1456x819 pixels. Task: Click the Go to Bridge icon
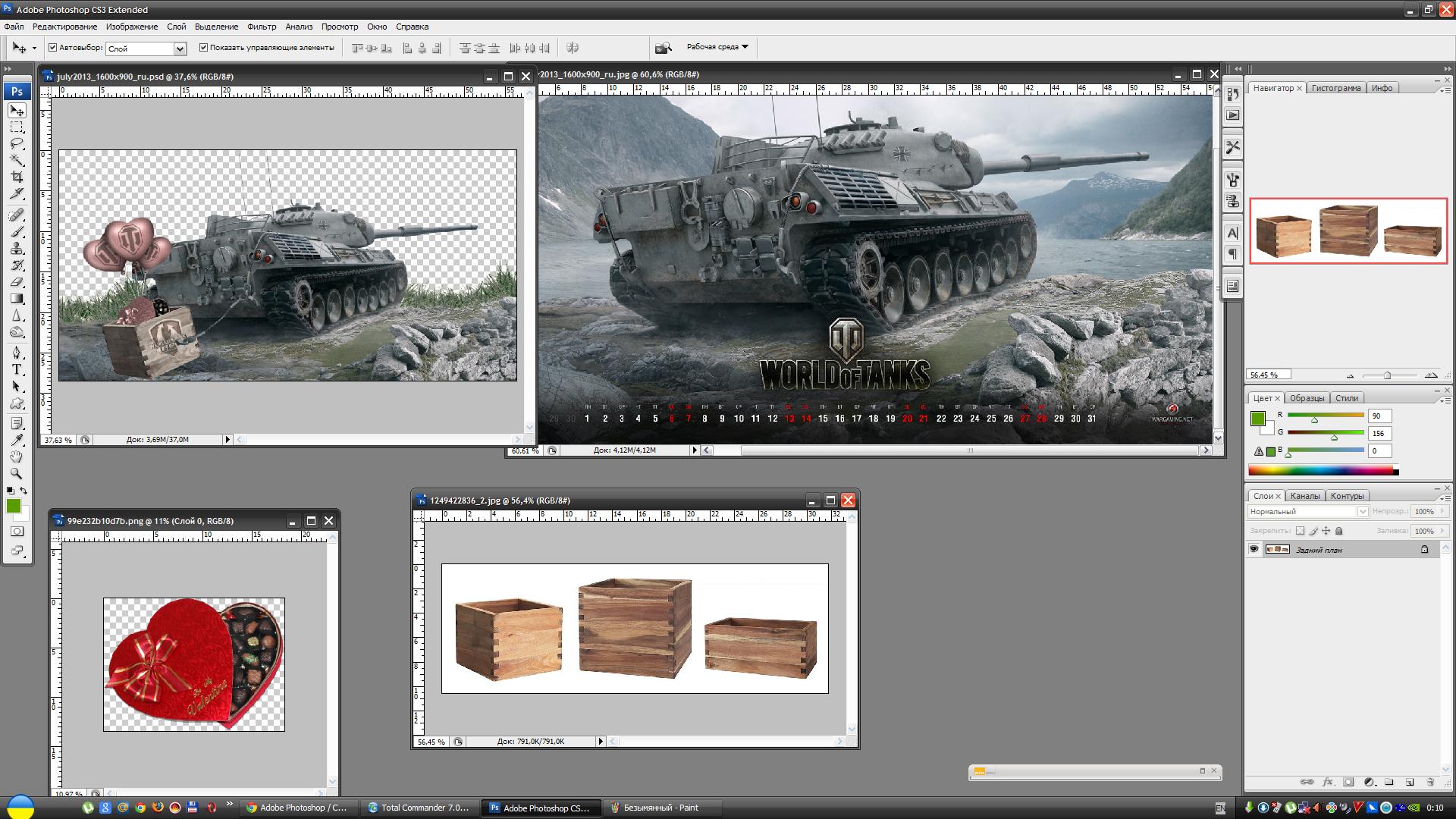664,48
